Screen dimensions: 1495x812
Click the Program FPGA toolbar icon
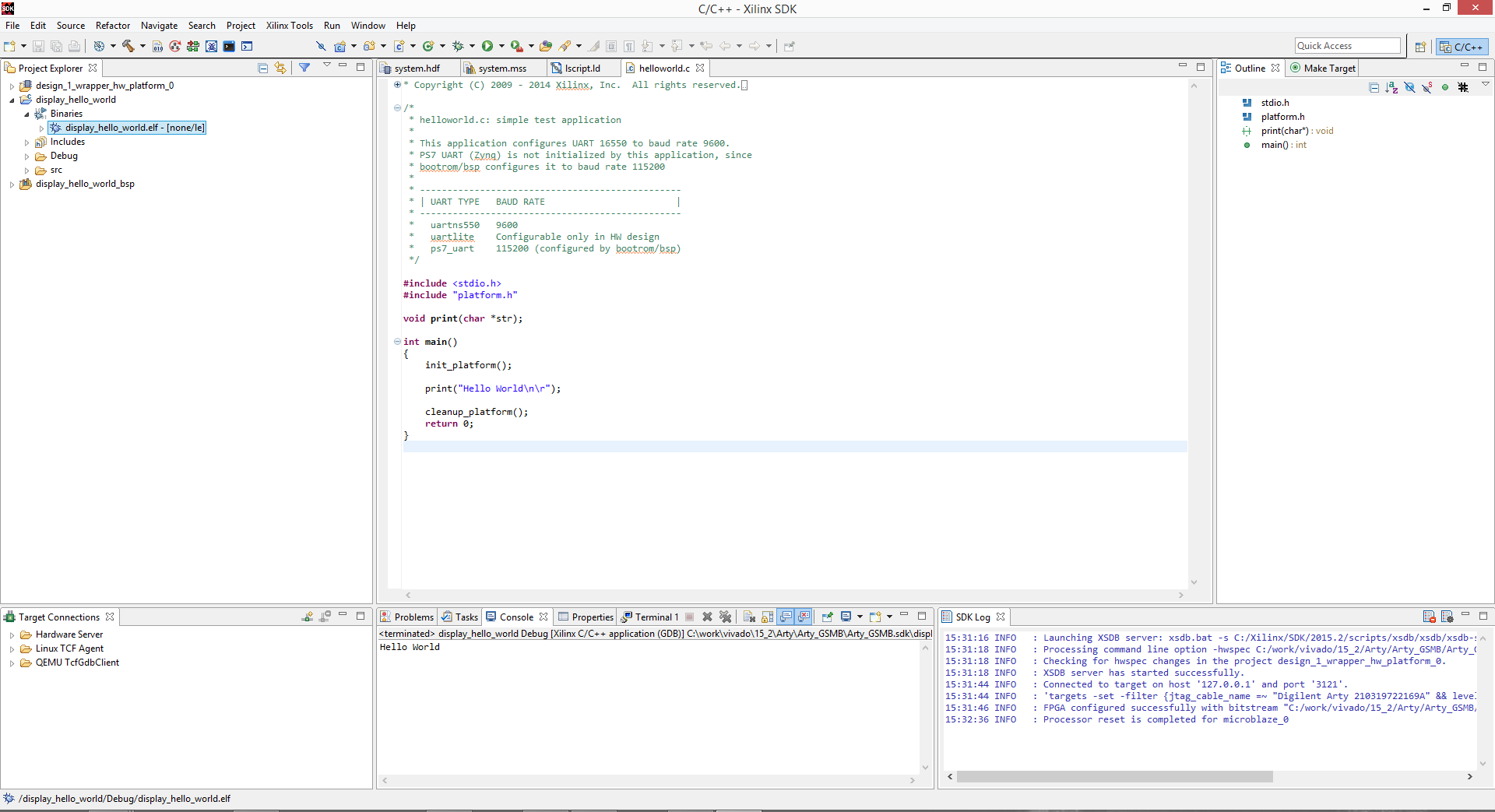coord(193,46)
